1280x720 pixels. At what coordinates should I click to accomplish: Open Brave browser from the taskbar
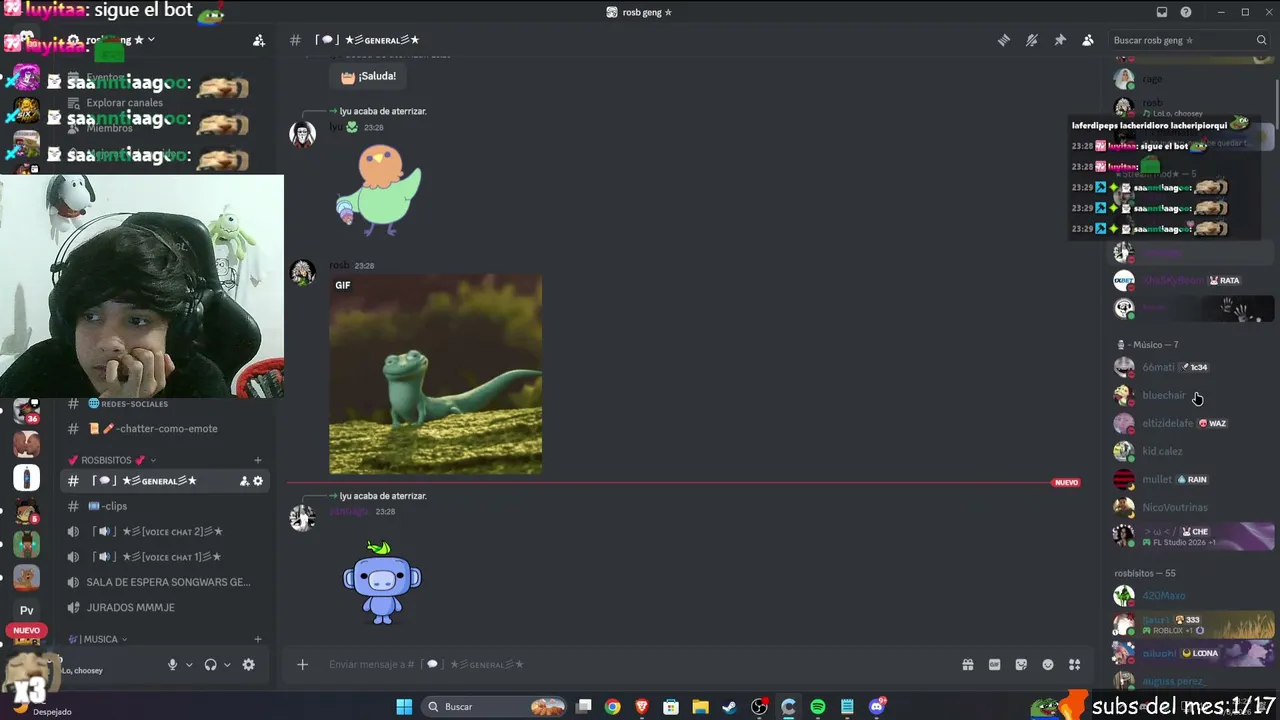(x=642, y=707)
